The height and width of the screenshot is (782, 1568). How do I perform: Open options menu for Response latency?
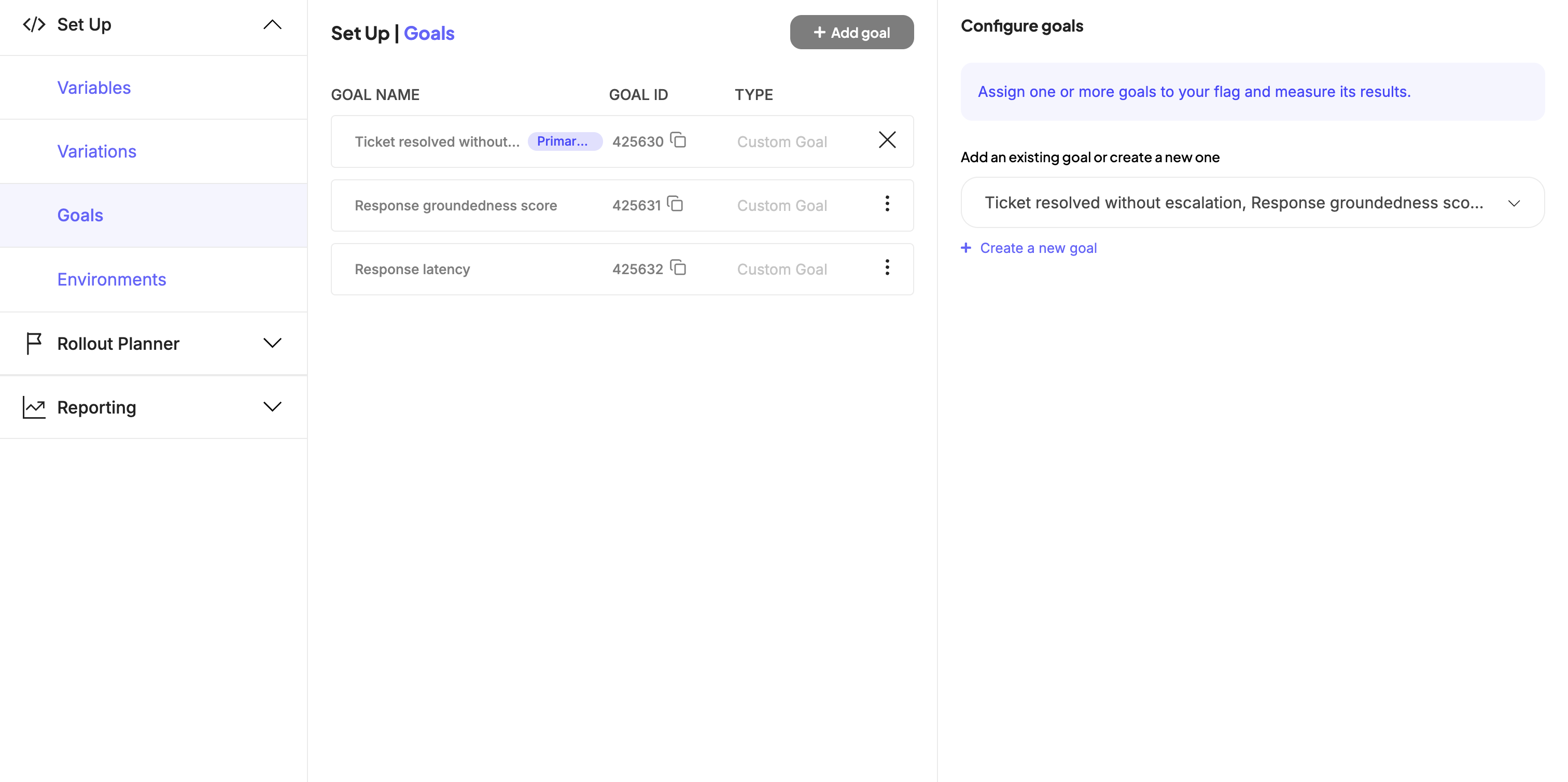click(x=887, y=267)
